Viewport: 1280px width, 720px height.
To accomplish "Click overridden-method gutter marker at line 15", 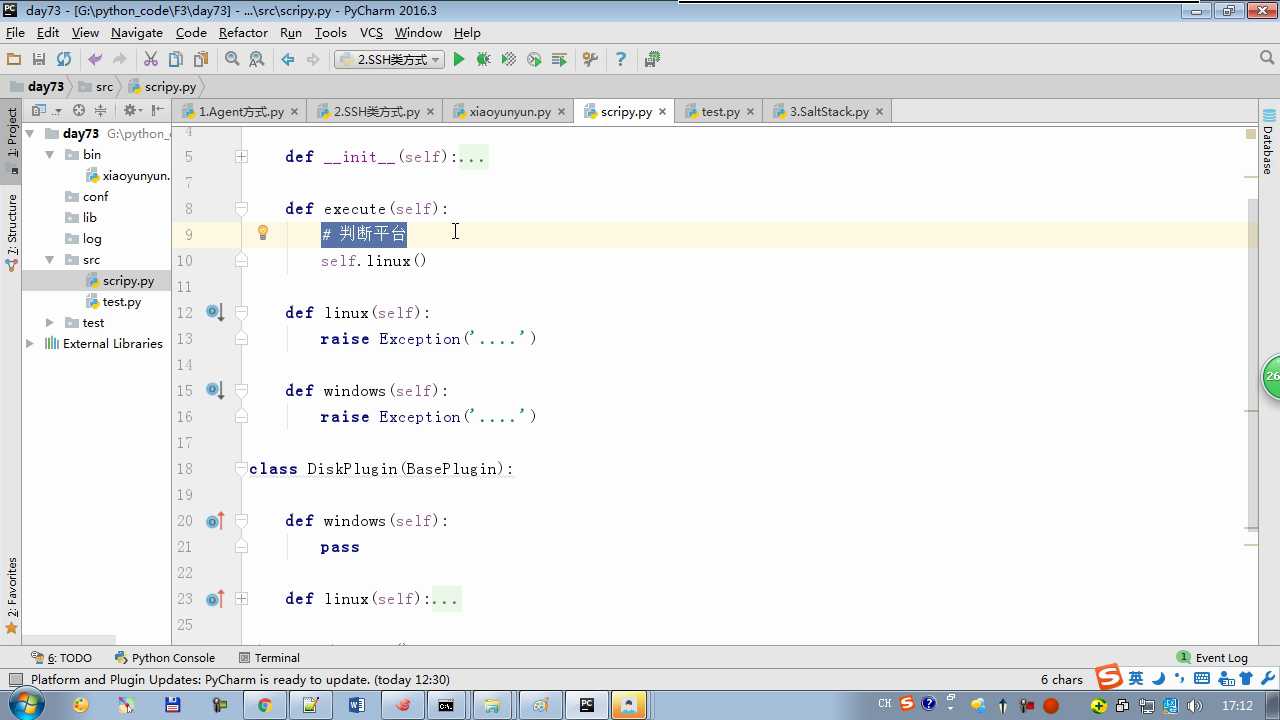I will 215,390.
